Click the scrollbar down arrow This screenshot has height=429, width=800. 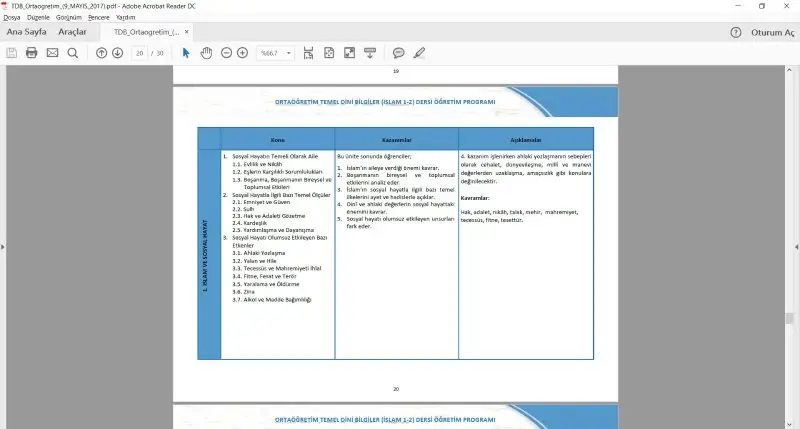pos(789,424)
